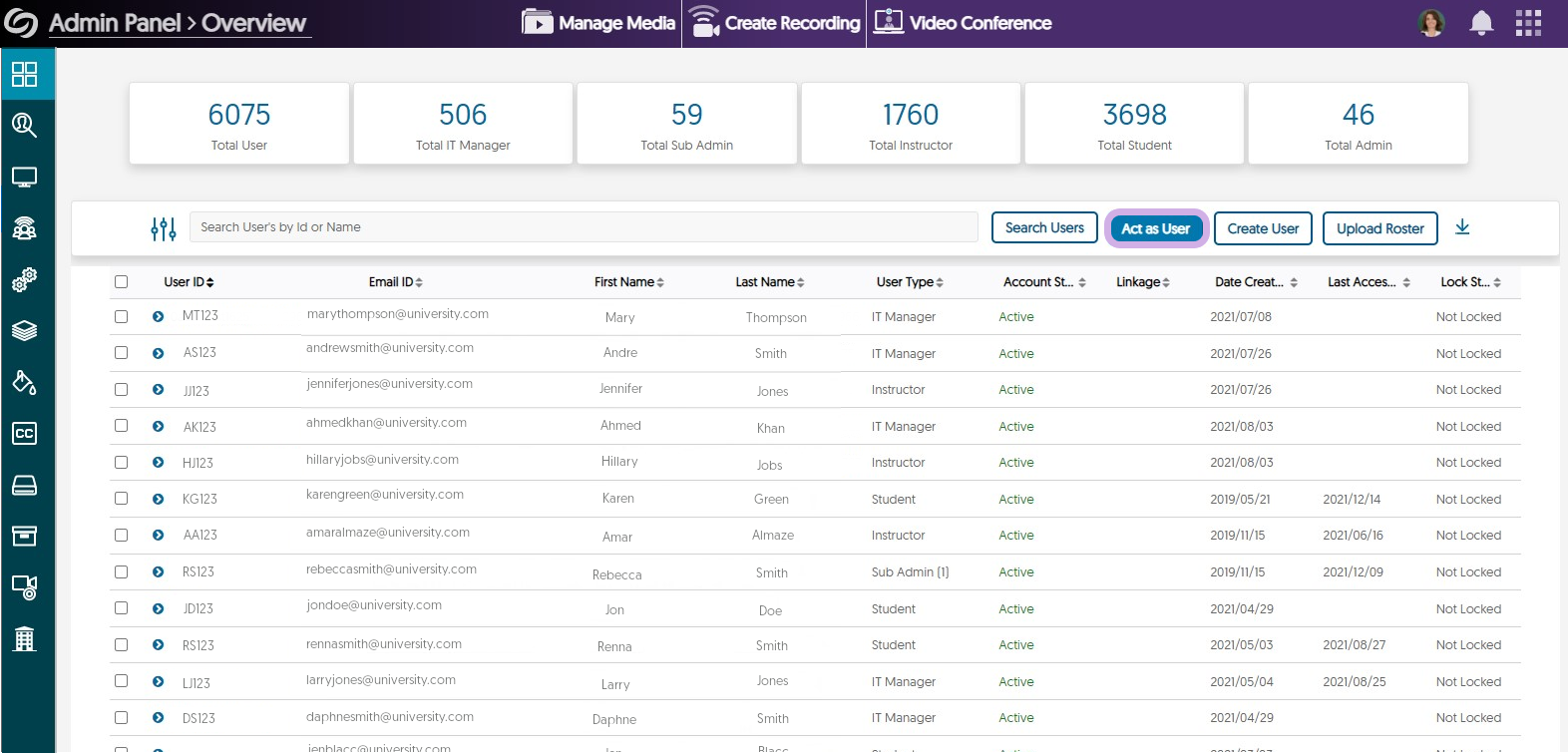
Task: Open the notifications bell
Action: point(1481,23)
